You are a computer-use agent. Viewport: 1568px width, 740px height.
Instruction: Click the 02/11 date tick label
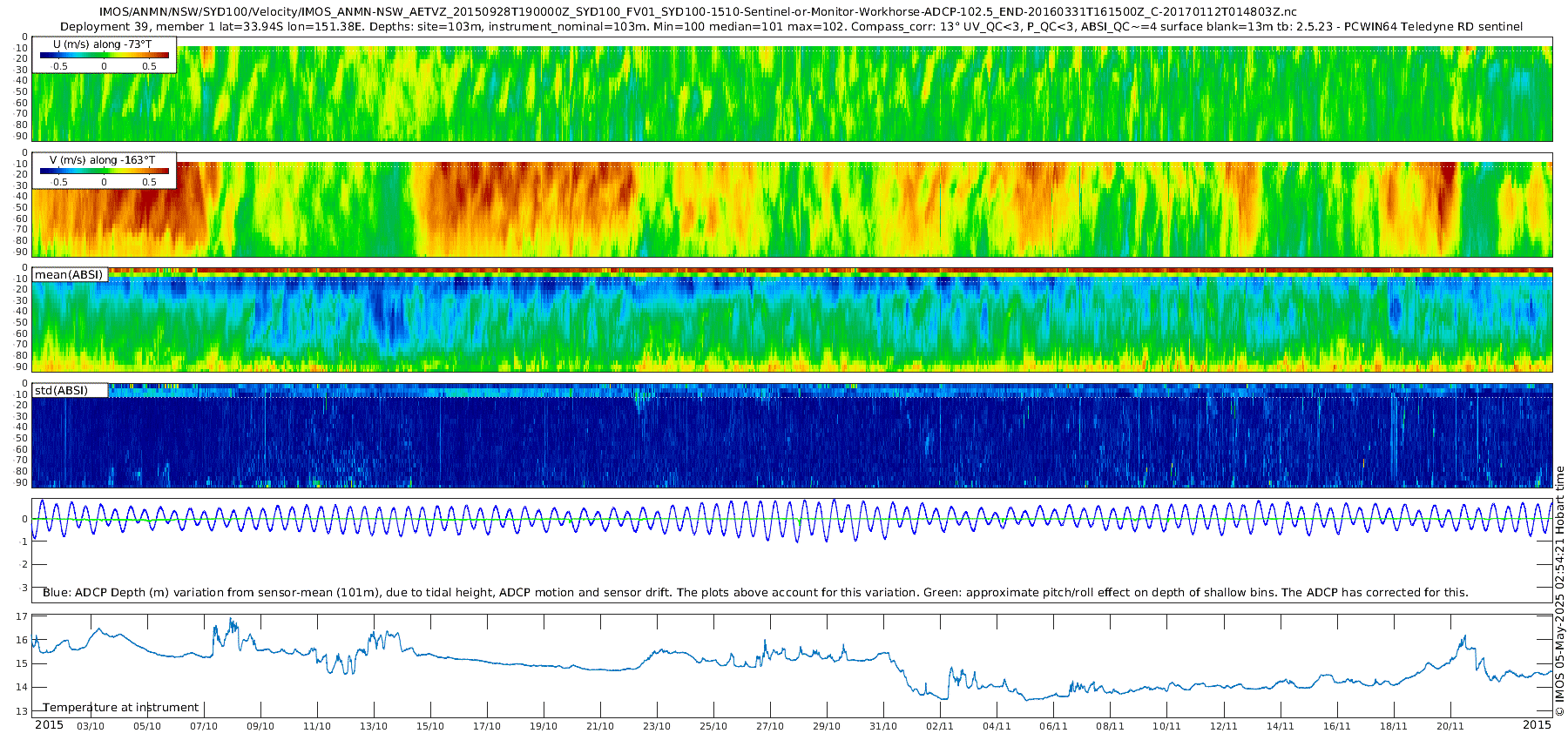point(940,726)
